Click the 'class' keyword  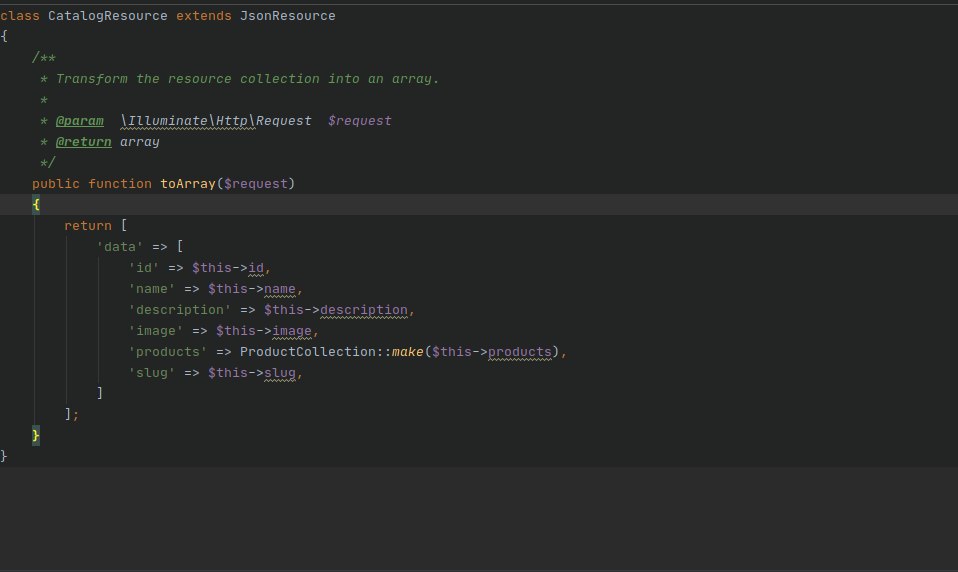coord(20,16)
